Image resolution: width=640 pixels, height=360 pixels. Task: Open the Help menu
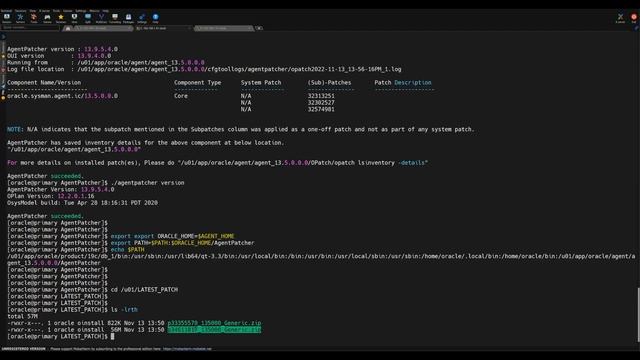pos(106,11)
